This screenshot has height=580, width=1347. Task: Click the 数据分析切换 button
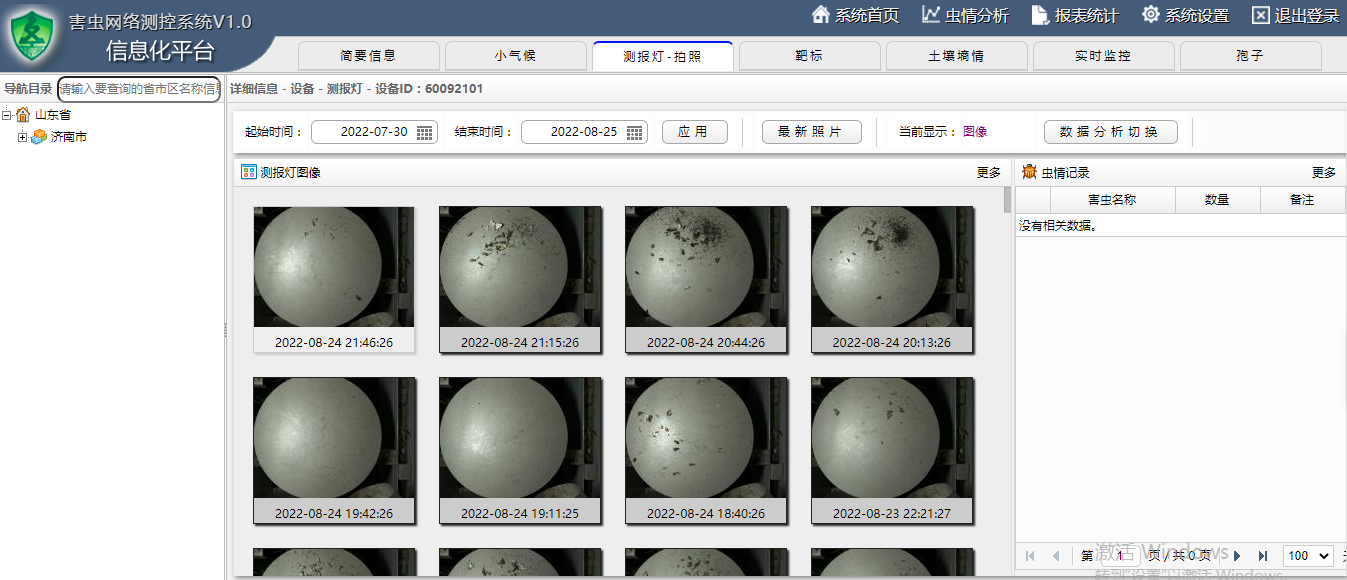[x=1110, y=132]
